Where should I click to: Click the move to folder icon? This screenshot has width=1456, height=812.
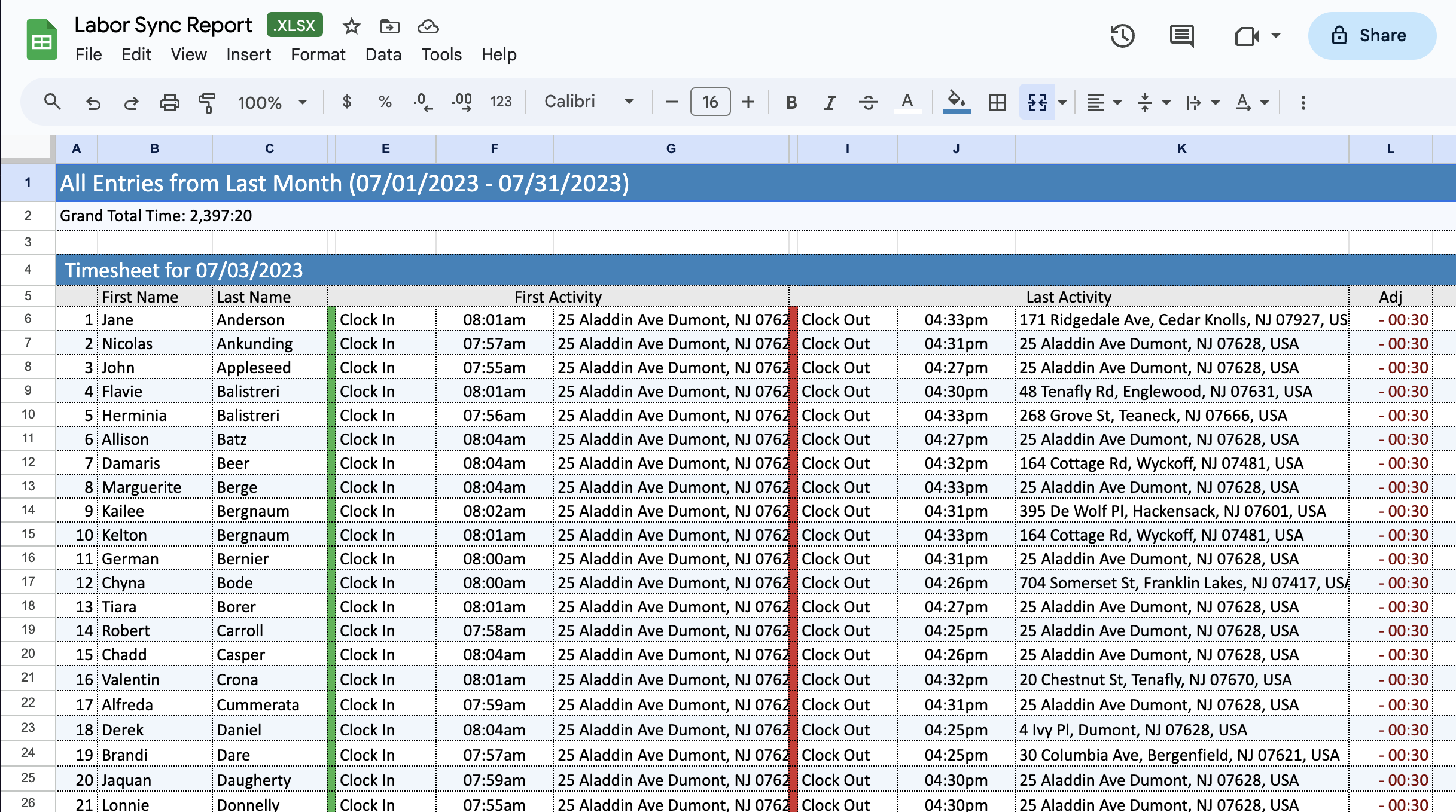point(390,26)
